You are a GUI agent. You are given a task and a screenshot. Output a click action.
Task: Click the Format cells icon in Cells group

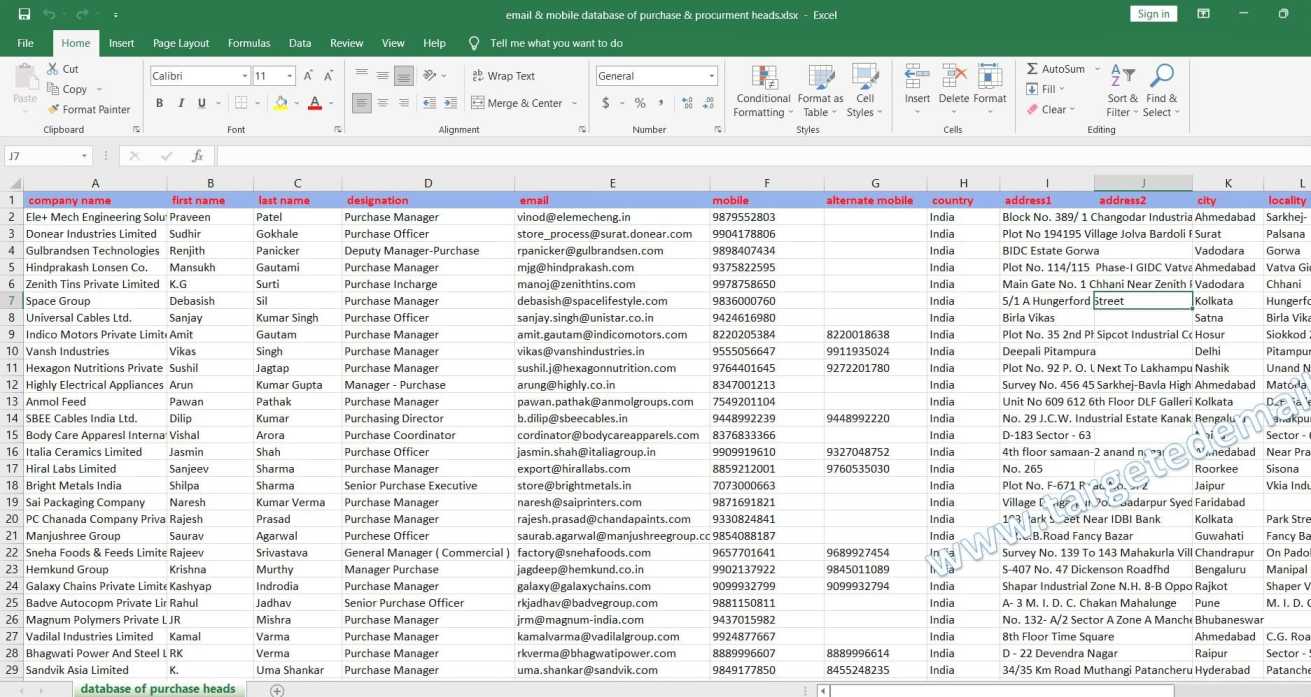[990, 78]
